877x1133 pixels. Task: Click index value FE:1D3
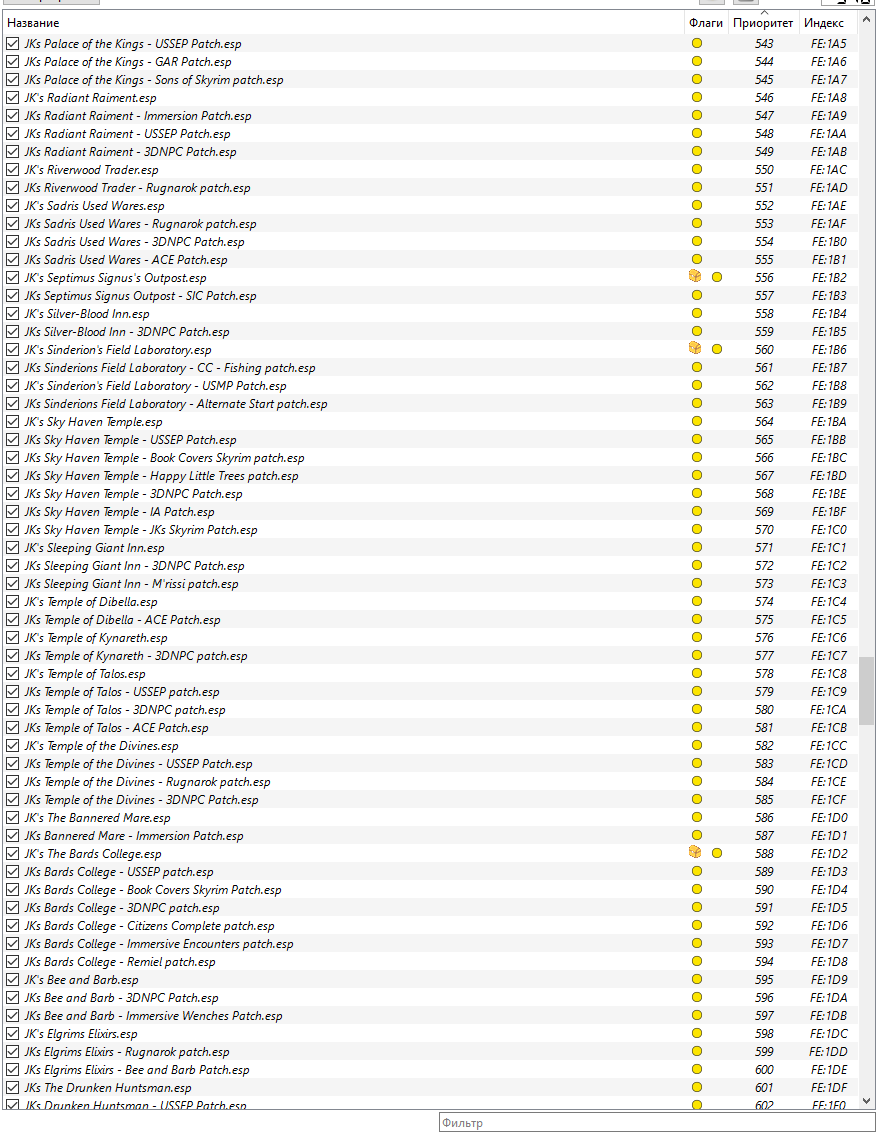pos(829,871)
